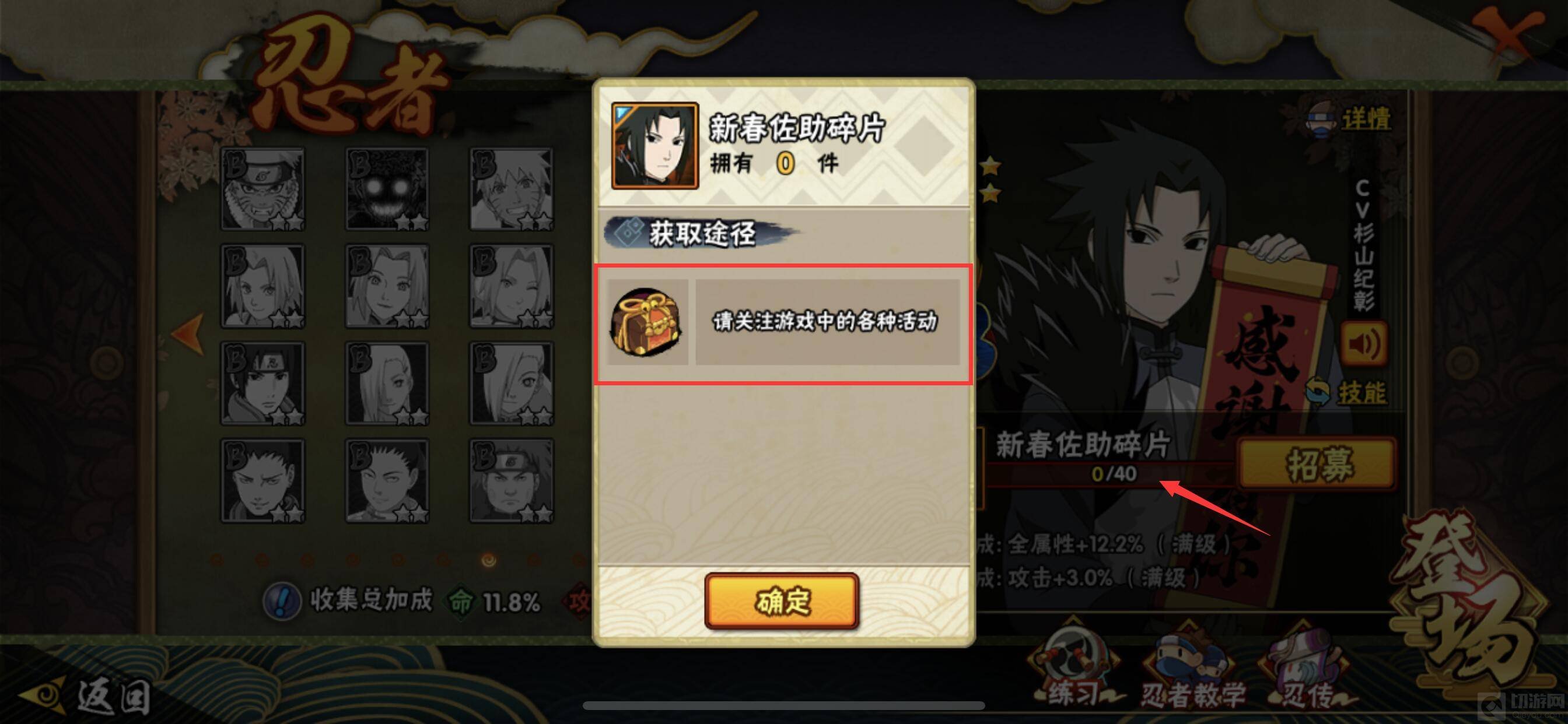The width and height of the screenshot is (1568, 724).
Task: Open the 练习 practice icon
Action: pyautogui.click(x=1073, y=666)
